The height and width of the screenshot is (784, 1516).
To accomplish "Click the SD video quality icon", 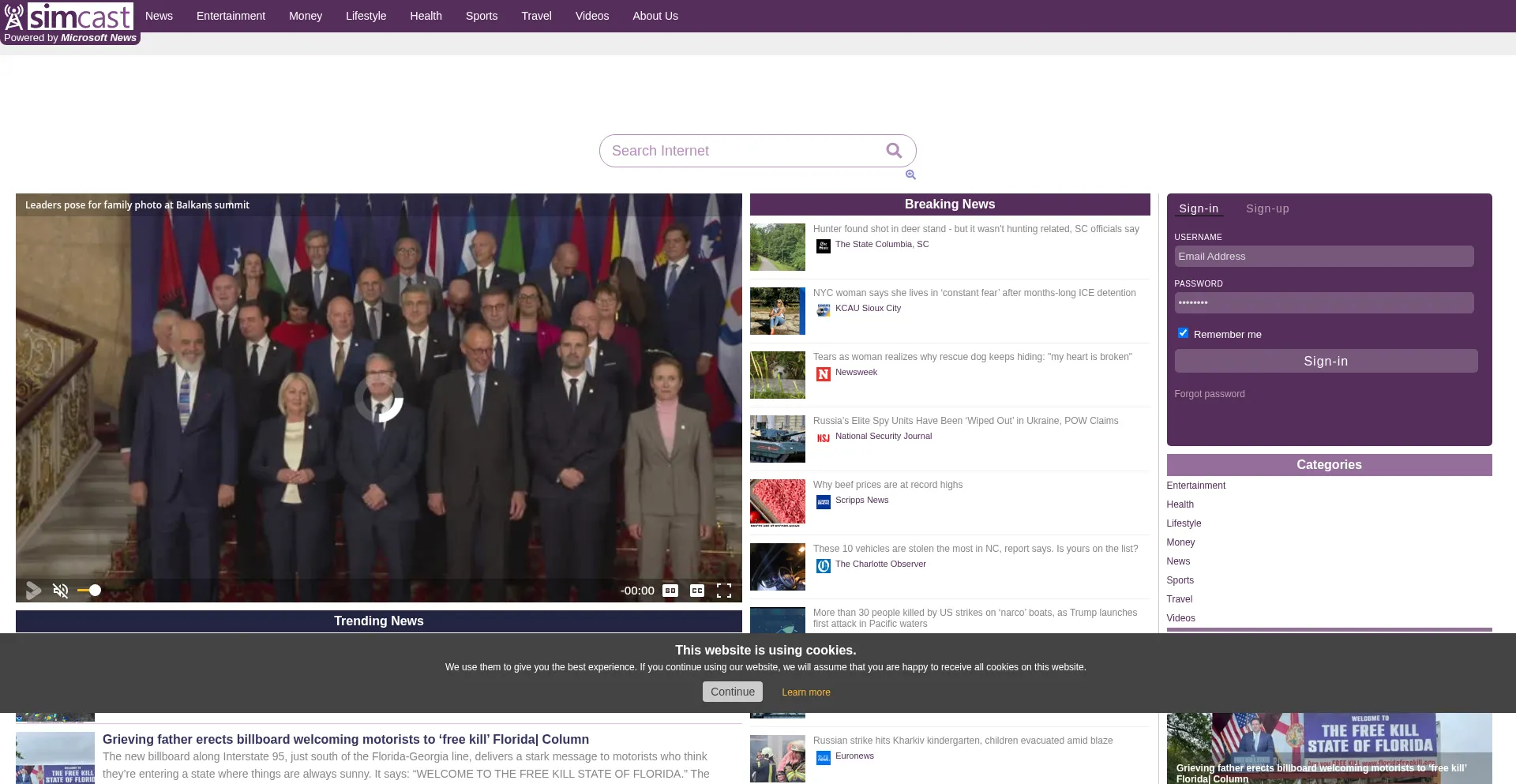I will click(x=670, y=591).
